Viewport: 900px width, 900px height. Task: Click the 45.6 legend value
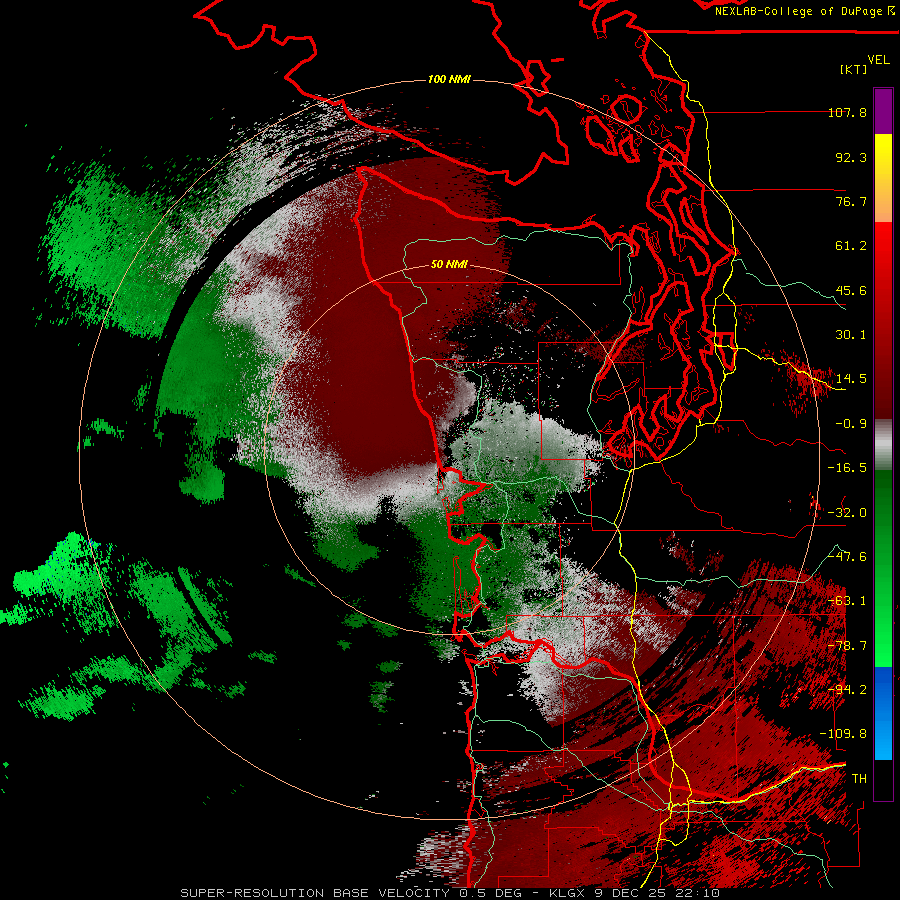point(851,290)
